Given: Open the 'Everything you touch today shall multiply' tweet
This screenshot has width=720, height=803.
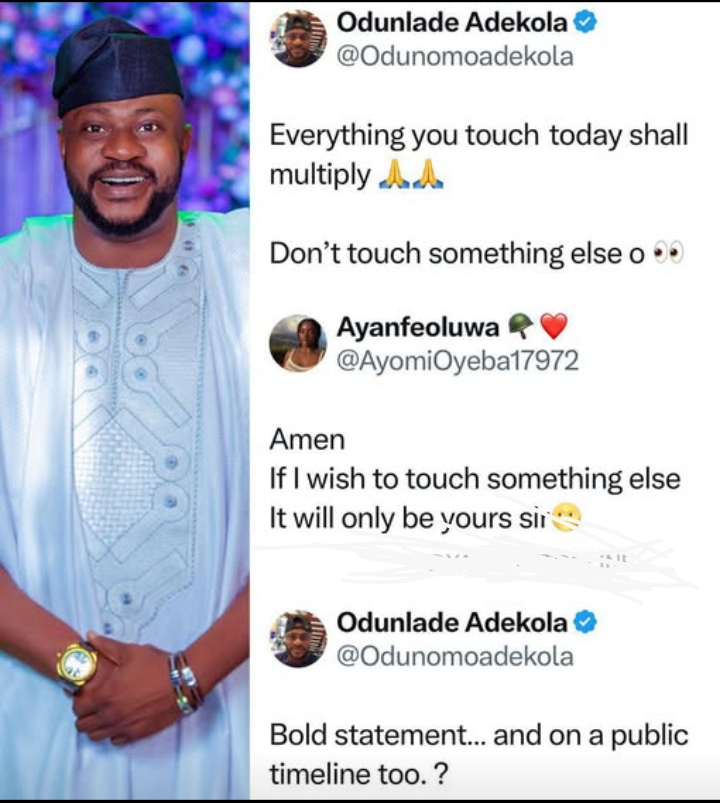Looking at the screenshot, I should (478, 155).
